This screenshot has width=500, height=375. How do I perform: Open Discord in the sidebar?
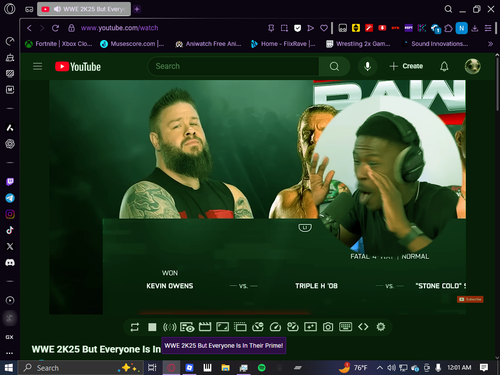(x=10, y=263)
